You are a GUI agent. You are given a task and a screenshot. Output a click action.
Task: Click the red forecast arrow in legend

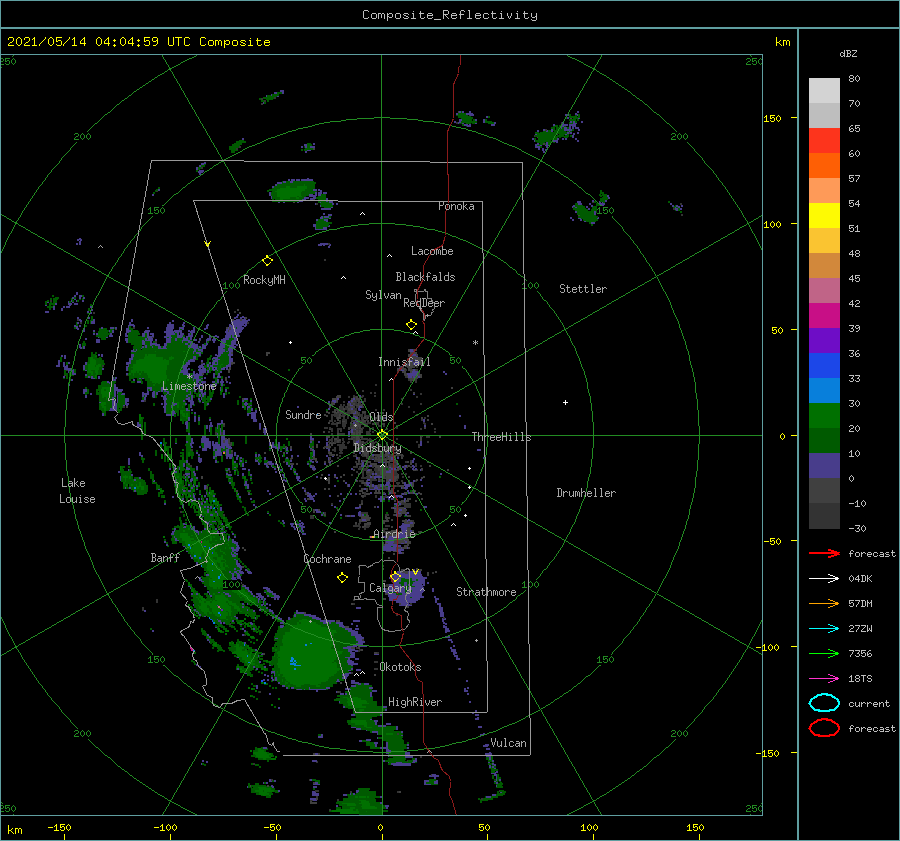click(824, 553)
